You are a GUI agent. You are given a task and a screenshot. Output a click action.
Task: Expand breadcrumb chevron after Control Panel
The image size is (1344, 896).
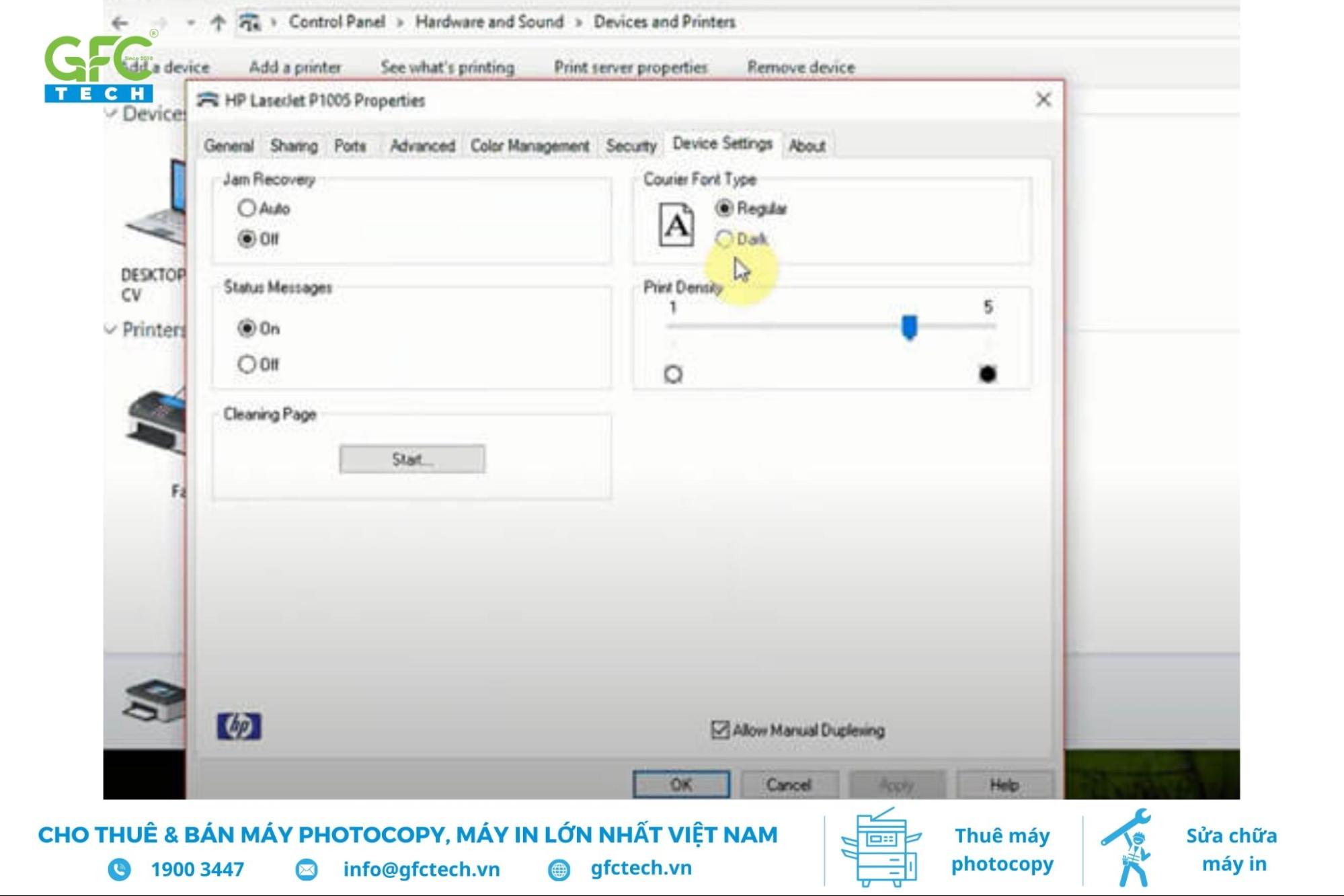(x=400, y=22)
